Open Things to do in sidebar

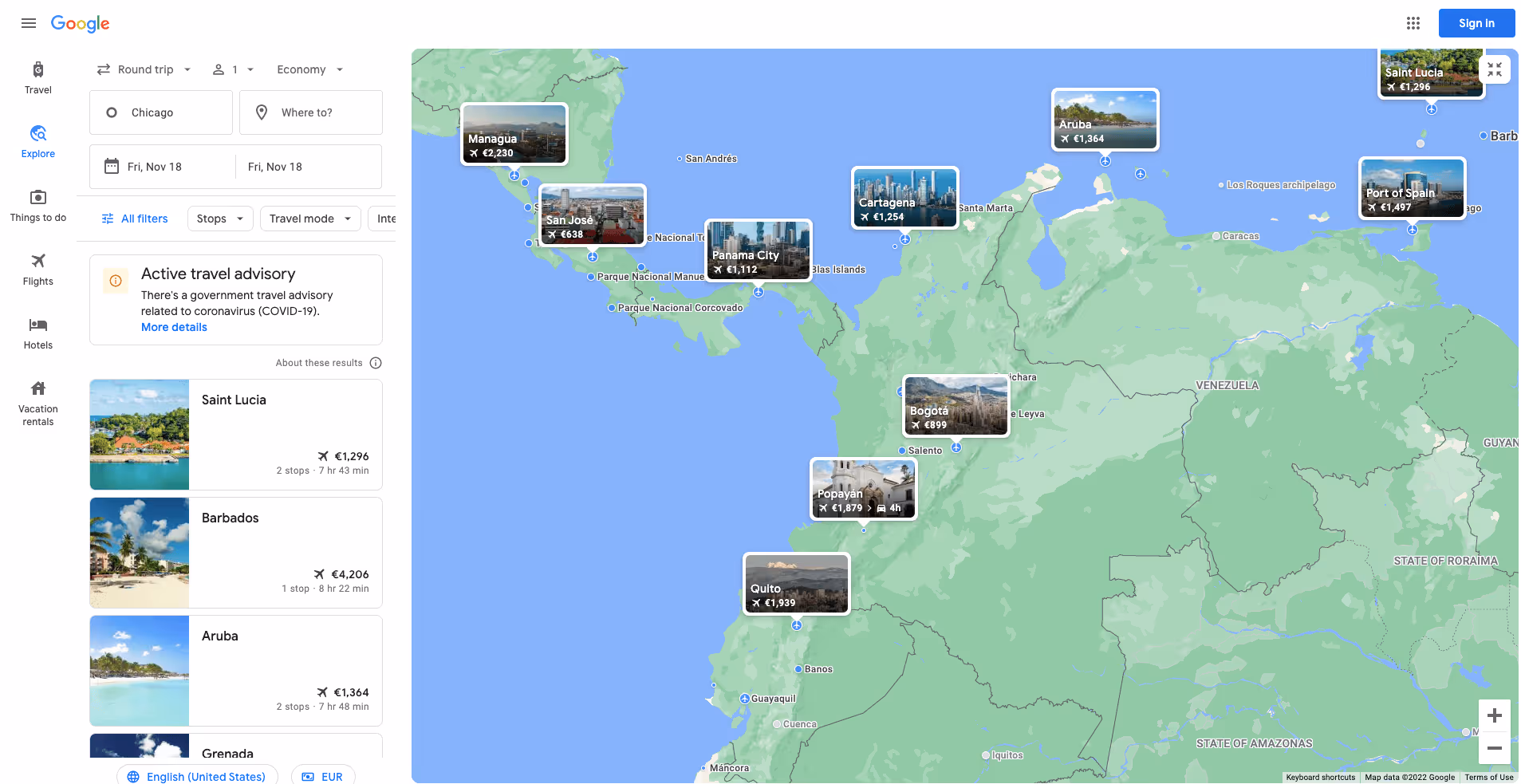pyautogui.click(x=38, y=206)
